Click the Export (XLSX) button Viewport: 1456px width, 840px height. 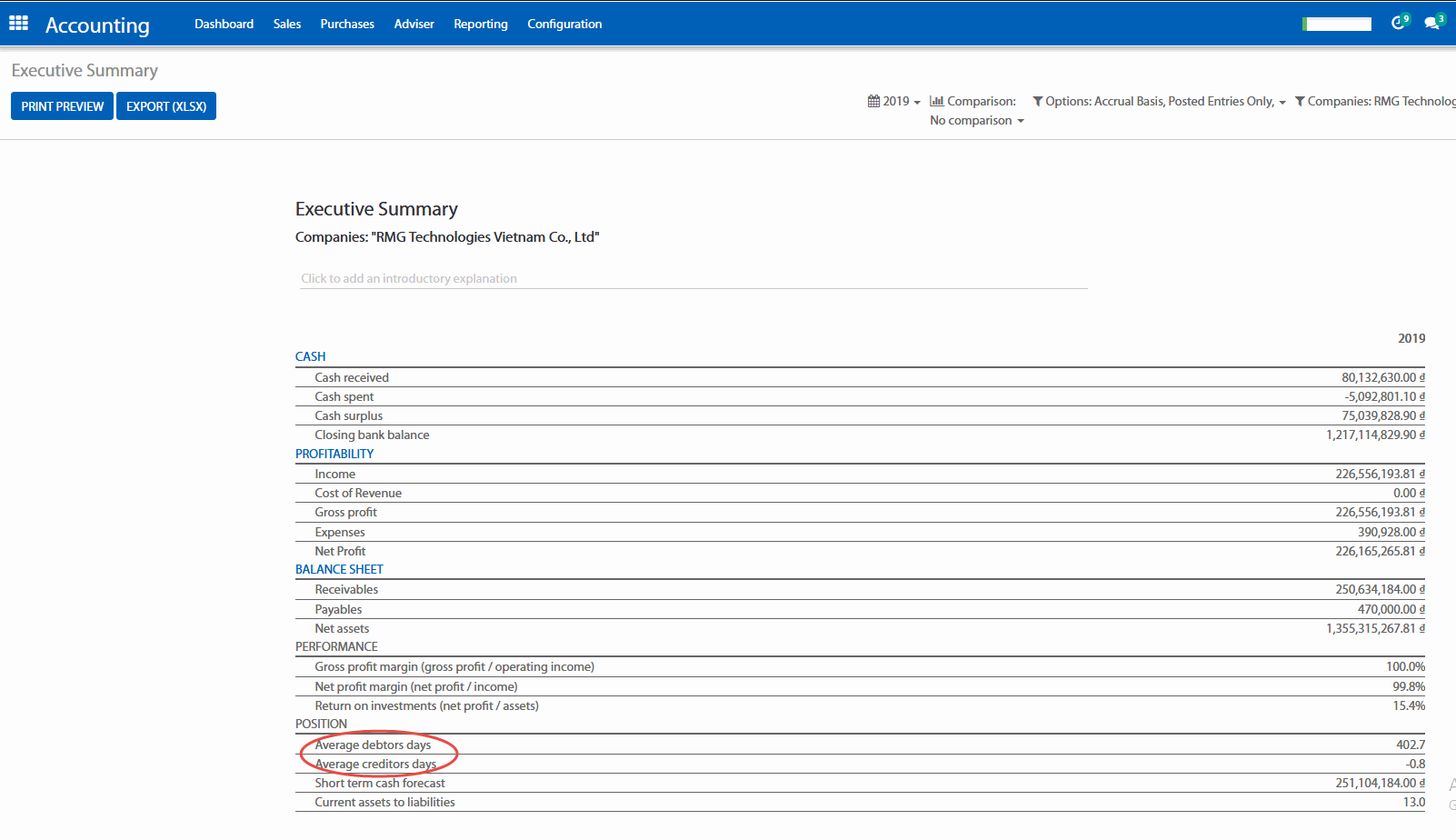(x=166, y=106)
